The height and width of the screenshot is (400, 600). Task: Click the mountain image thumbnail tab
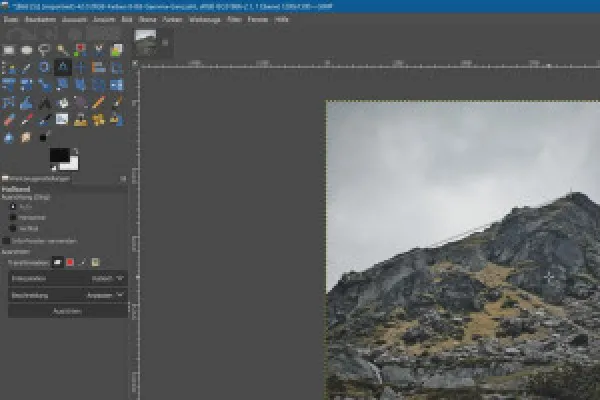pyautogui.click(x=146, y=36)
